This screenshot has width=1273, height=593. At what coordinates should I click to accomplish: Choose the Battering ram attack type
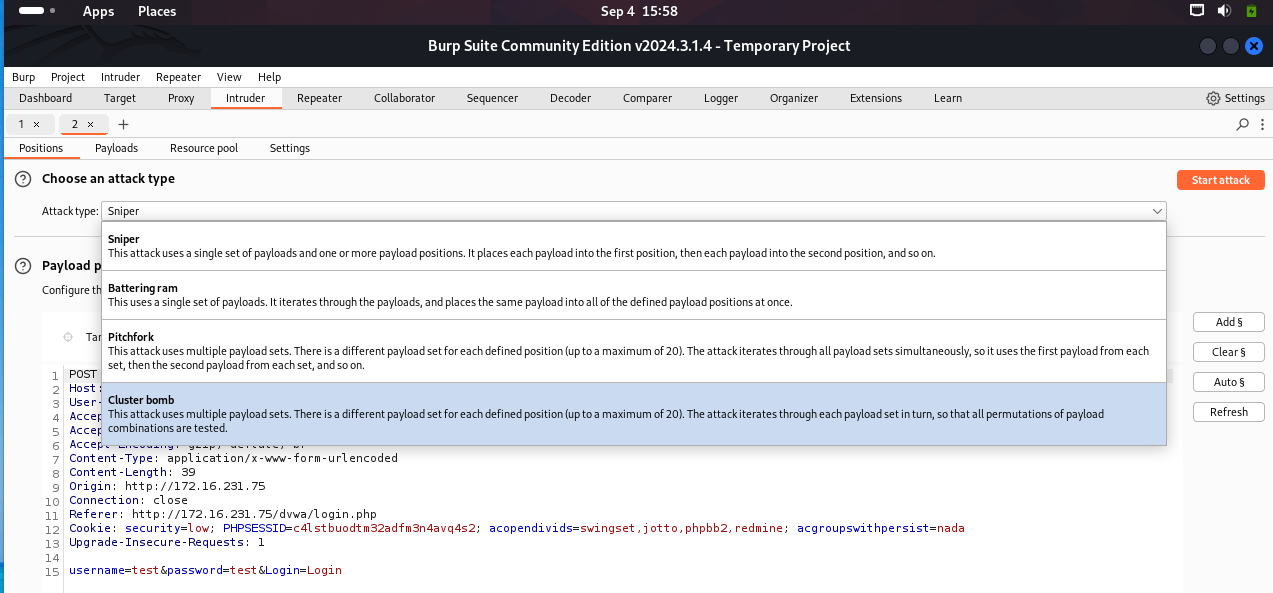pos(634,295)
